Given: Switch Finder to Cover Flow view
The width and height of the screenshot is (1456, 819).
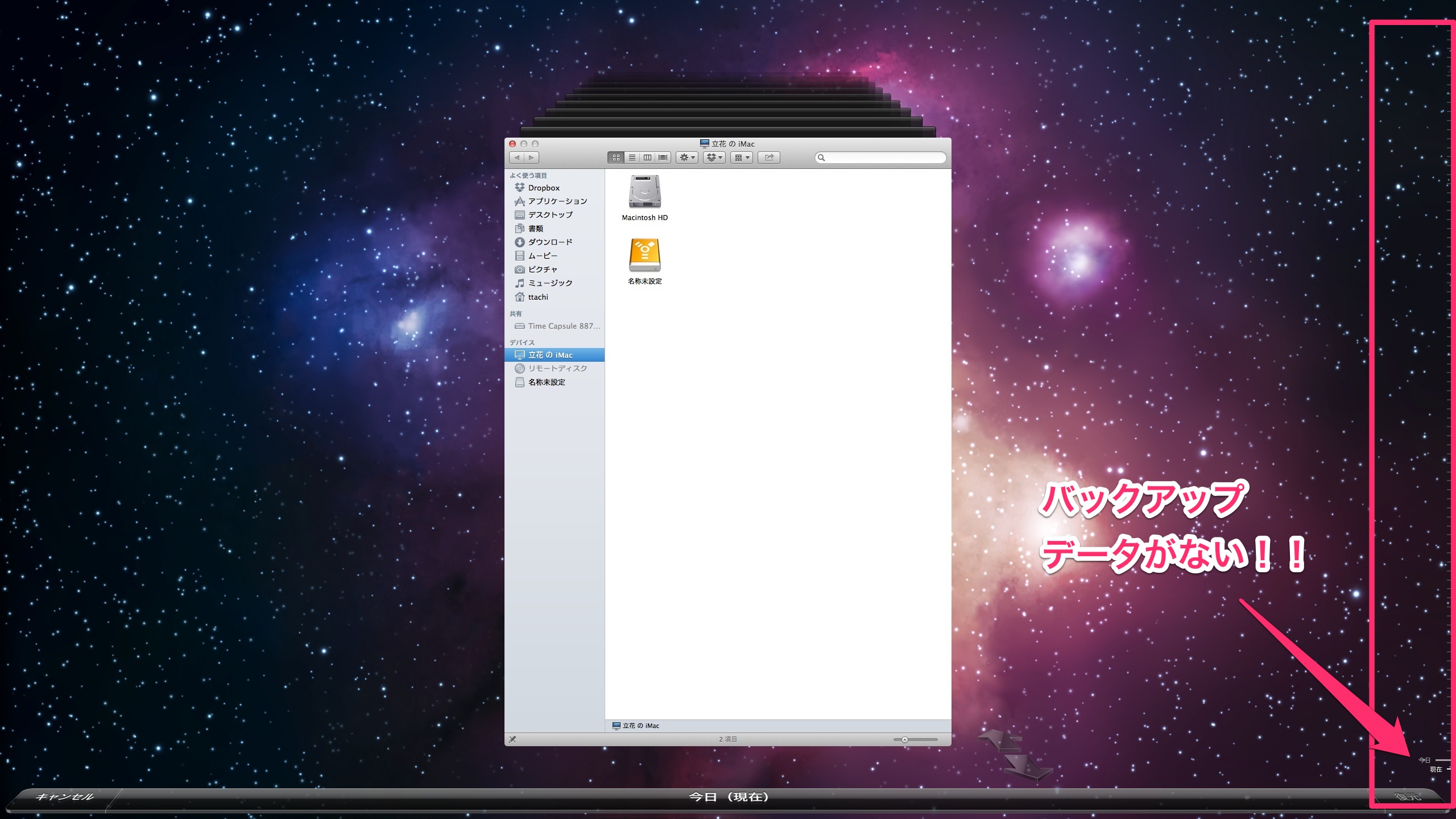Looking at the screenshot, I should coord(663,158).
